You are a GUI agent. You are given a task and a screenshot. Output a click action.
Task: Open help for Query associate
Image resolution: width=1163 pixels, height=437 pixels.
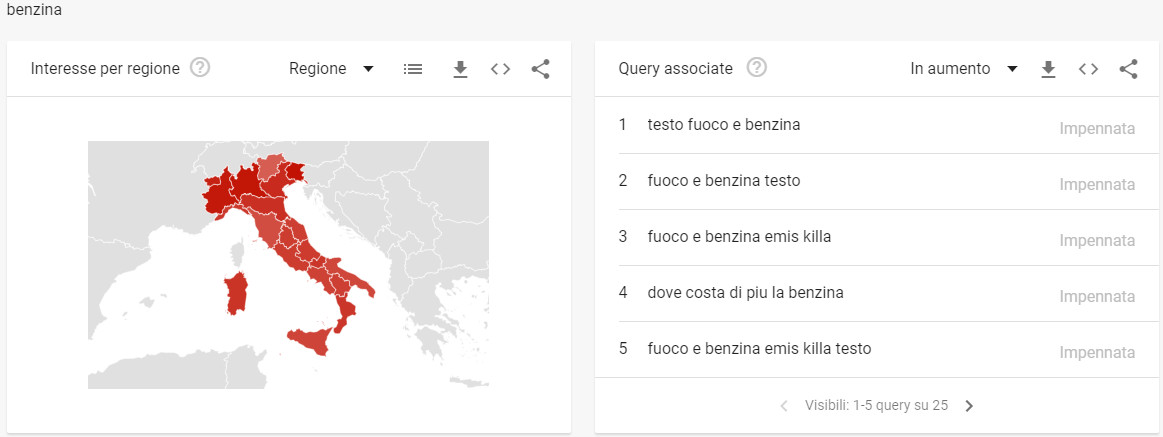[x=757, y=69]
